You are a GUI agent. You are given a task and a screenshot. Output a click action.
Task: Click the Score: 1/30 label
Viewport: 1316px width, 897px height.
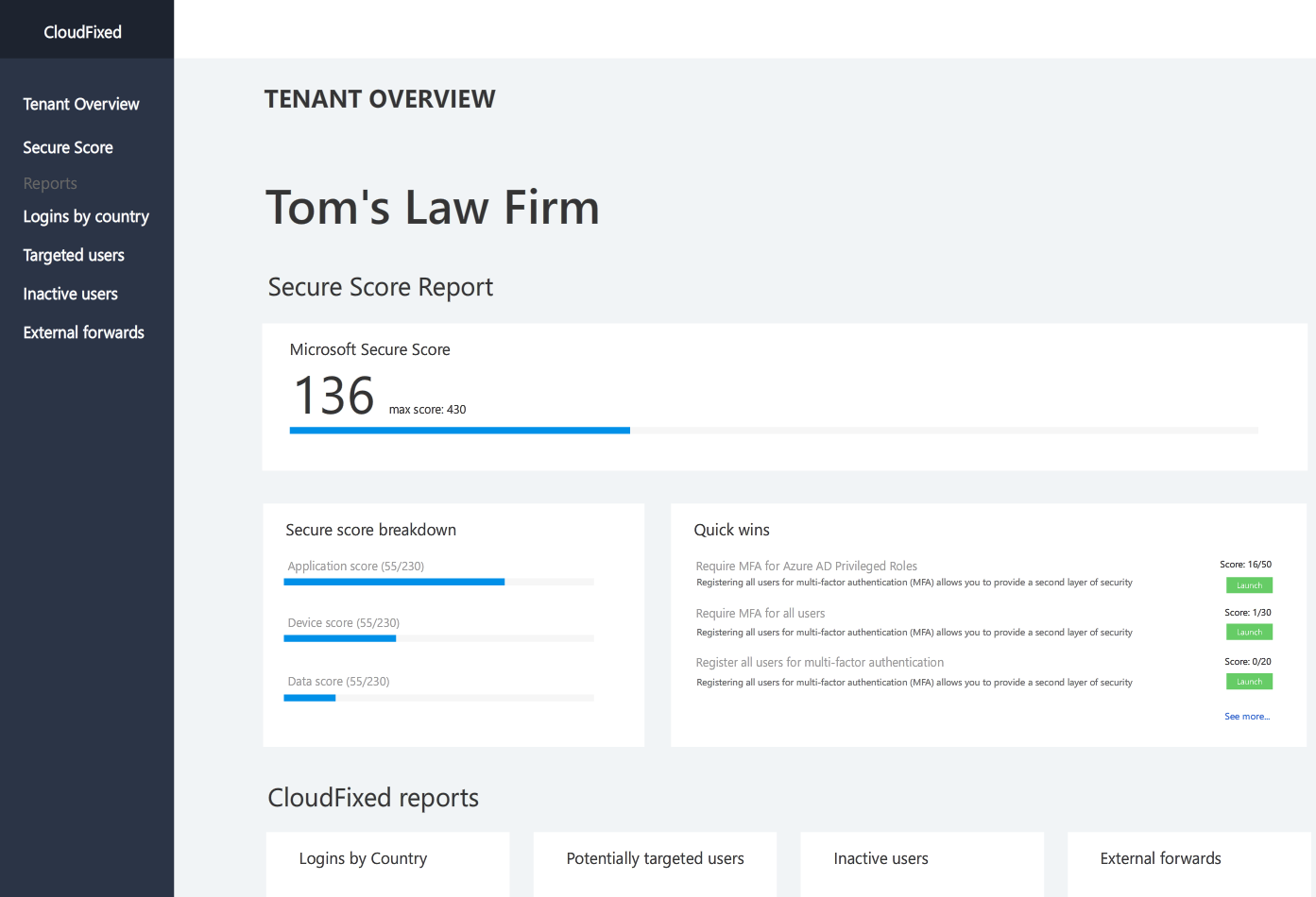1248,613
